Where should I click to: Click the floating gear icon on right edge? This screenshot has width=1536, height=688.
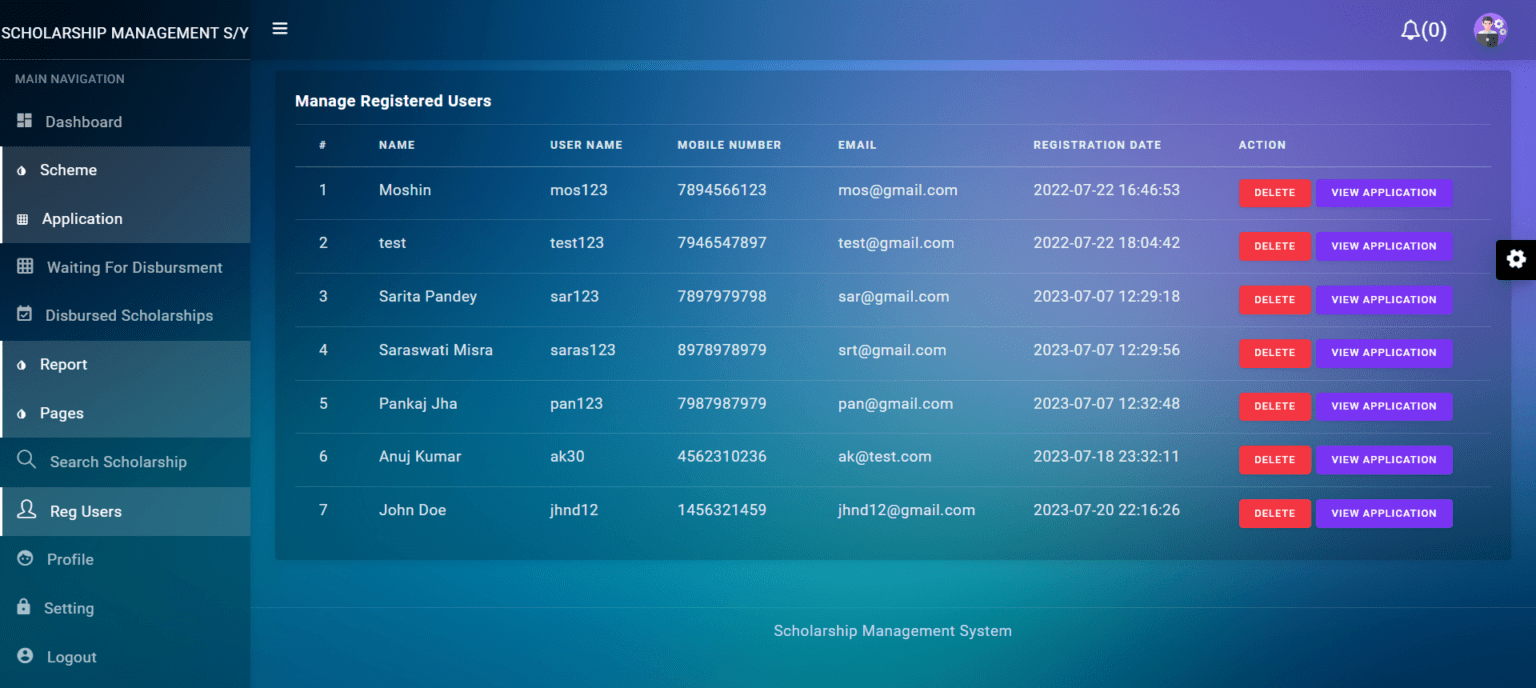tap(1517, 260)
